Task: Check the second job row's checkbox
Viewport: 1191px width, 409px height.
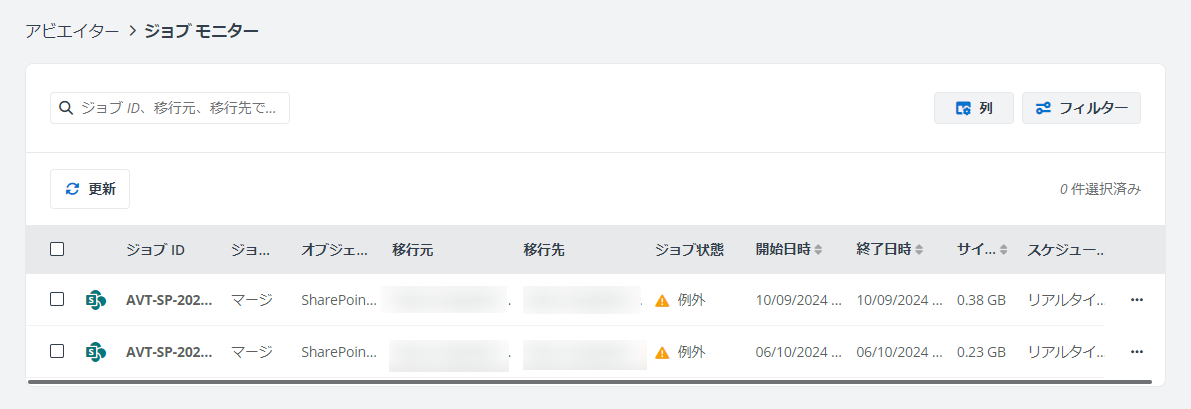Action: point(57,350)
